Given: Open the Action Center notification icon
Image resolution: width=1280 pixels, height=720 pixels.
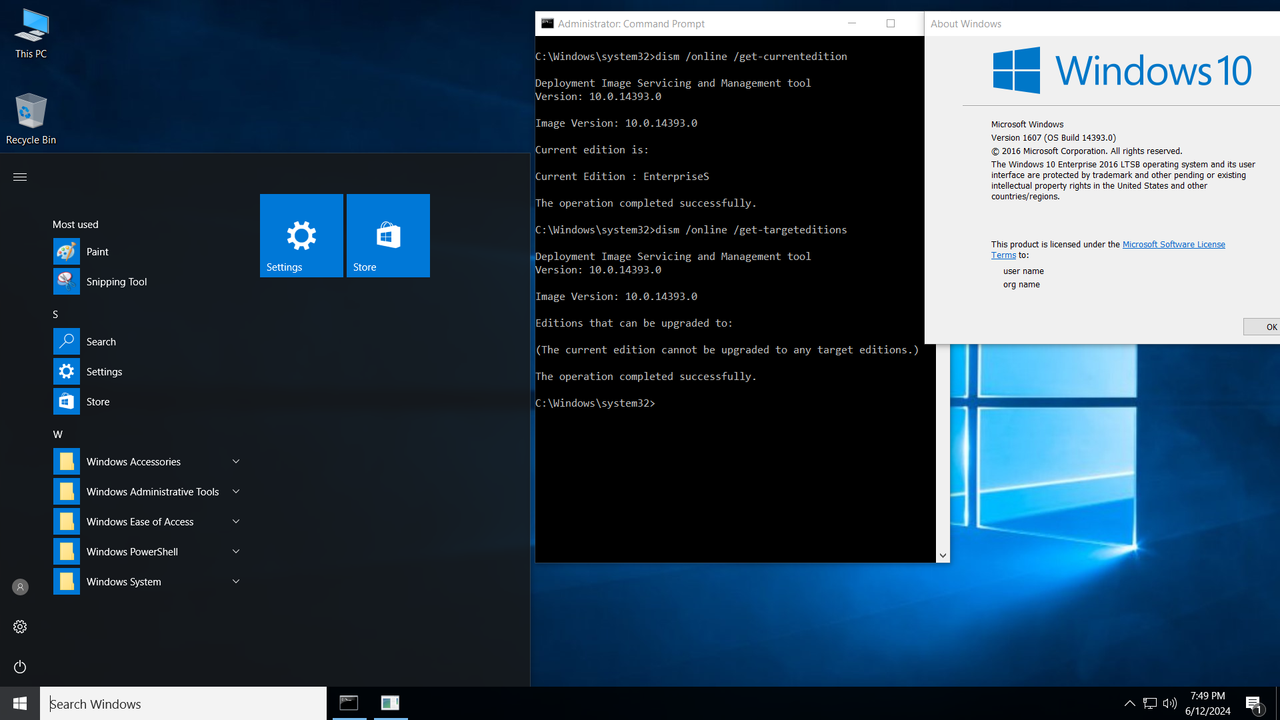Looking at the screenshot, I should click(x=1254, y=704).
